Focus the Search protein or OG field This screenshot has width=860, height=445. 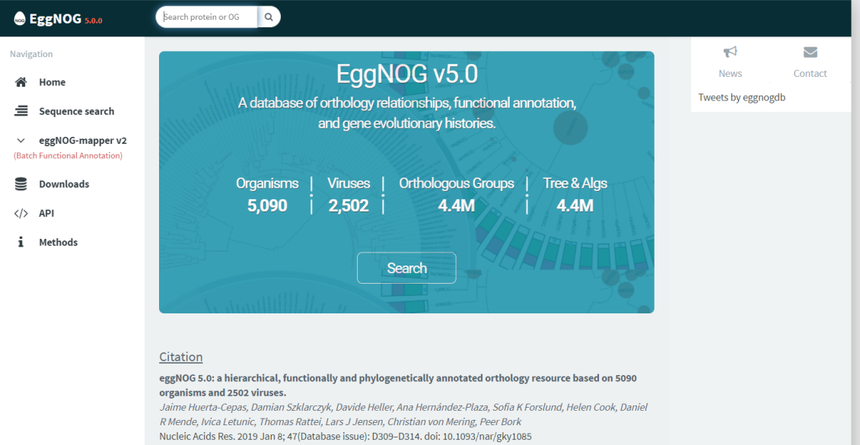click(207, 17)
